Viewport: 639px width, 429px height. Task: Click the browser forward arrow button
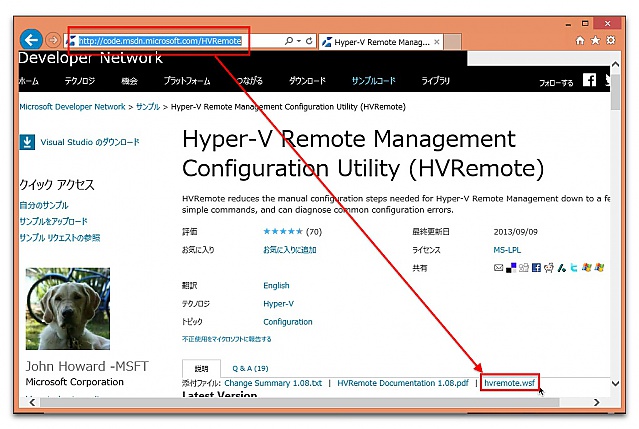[53, 40]
